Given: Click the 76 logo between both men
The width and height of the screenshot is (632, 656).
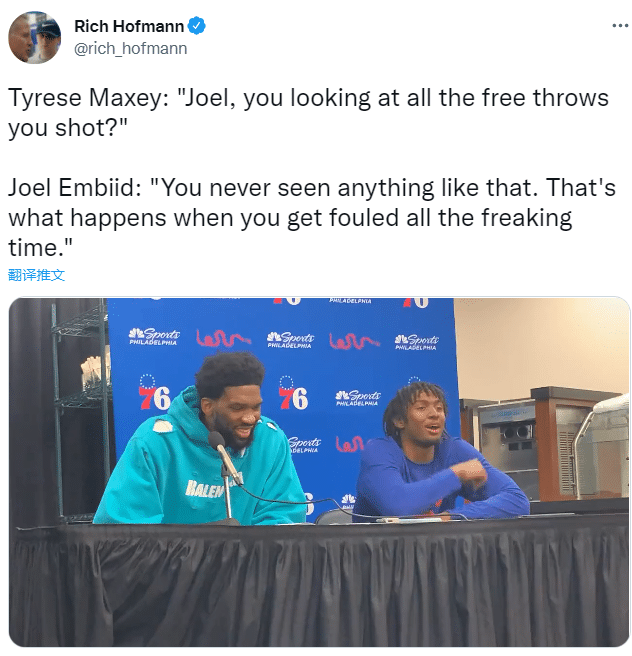Looking at the screenshot, I should (293, 393).
